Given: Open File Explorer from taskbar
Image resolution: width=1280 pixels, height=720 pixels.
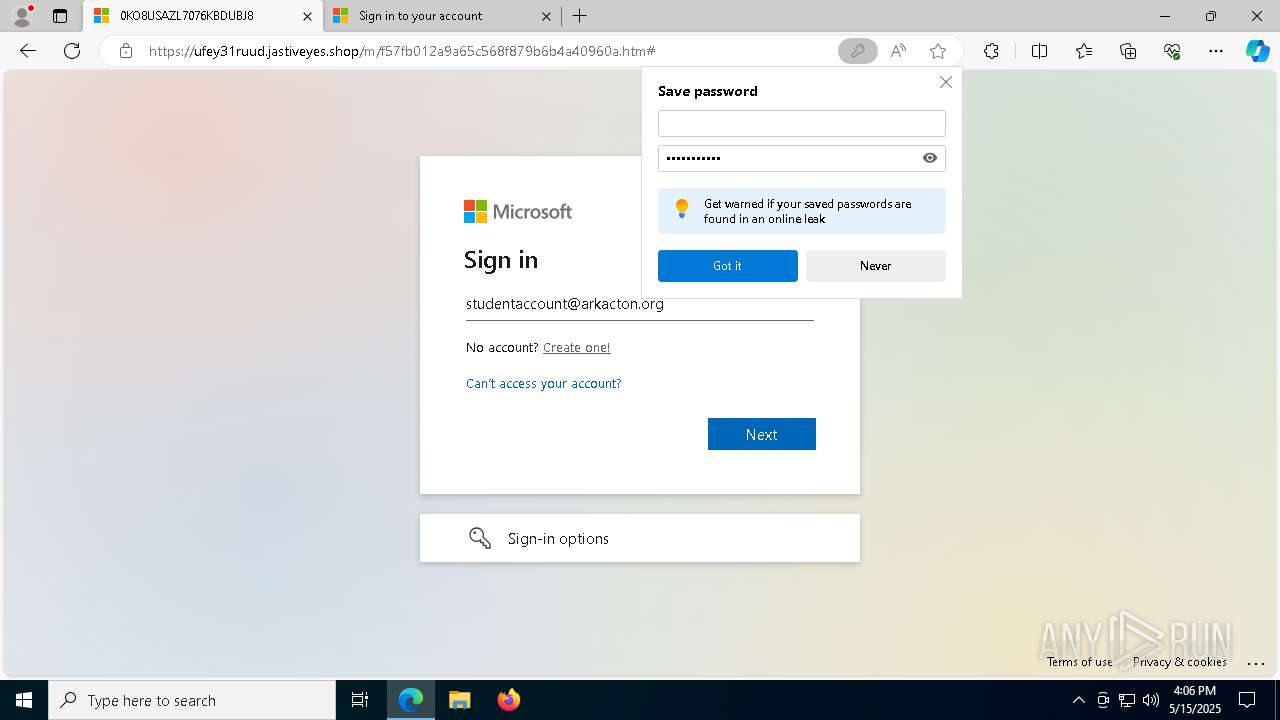Looking at the screenshot, I should [459, 700].
